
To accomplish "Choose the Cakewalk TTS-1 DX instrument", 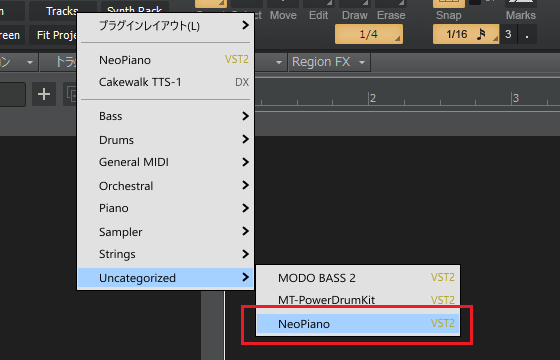I will [165, 82].
